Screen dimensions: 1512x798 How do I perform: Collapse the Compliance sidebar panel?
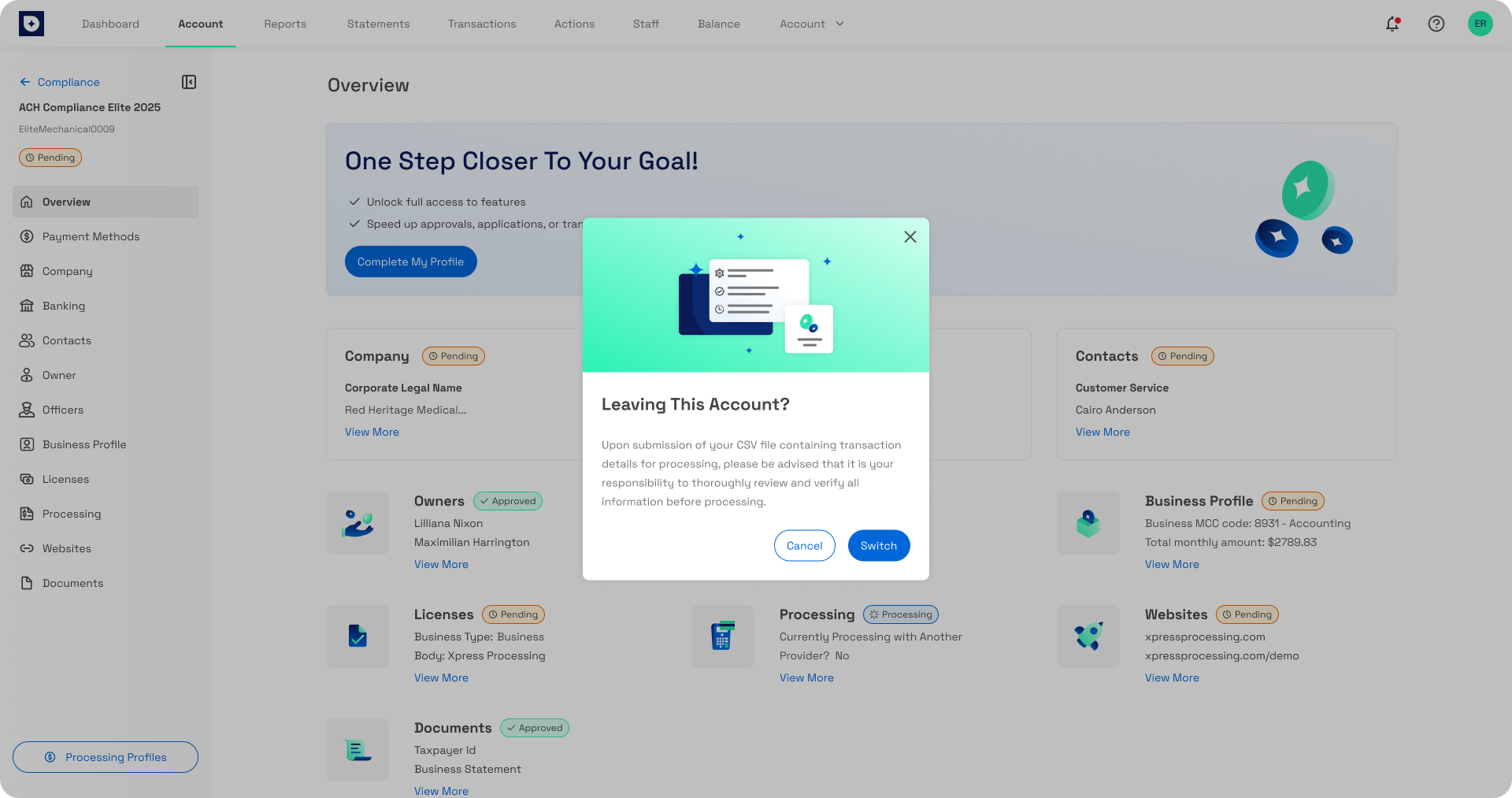tap(189, 82)
